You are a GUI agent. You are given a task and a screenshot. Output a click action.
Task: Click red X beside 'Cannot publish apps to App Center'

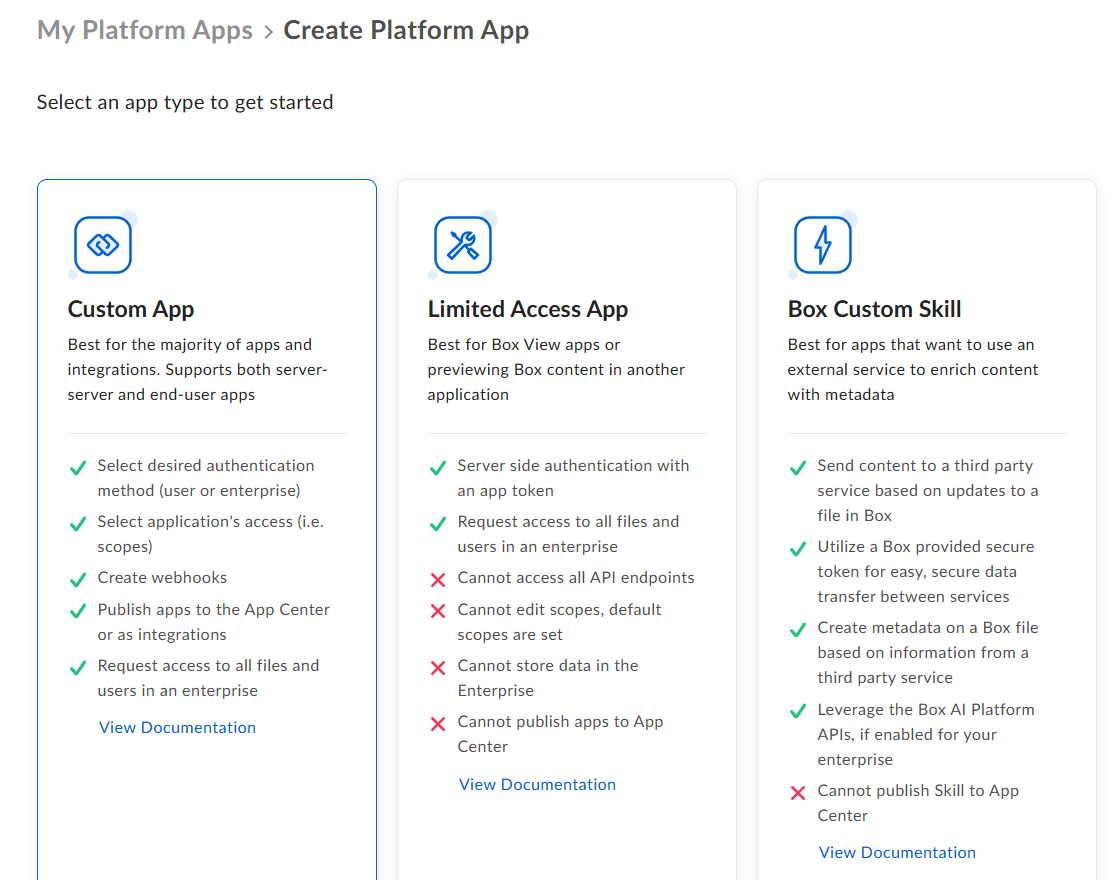pyautogui.click(x=439, y=724)
